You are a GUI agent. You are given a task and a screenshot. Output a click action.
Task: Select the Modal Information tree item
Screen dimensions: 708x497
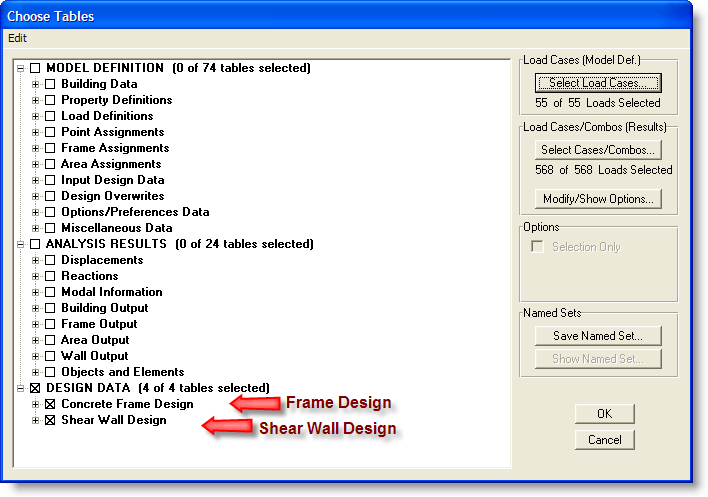111,292
